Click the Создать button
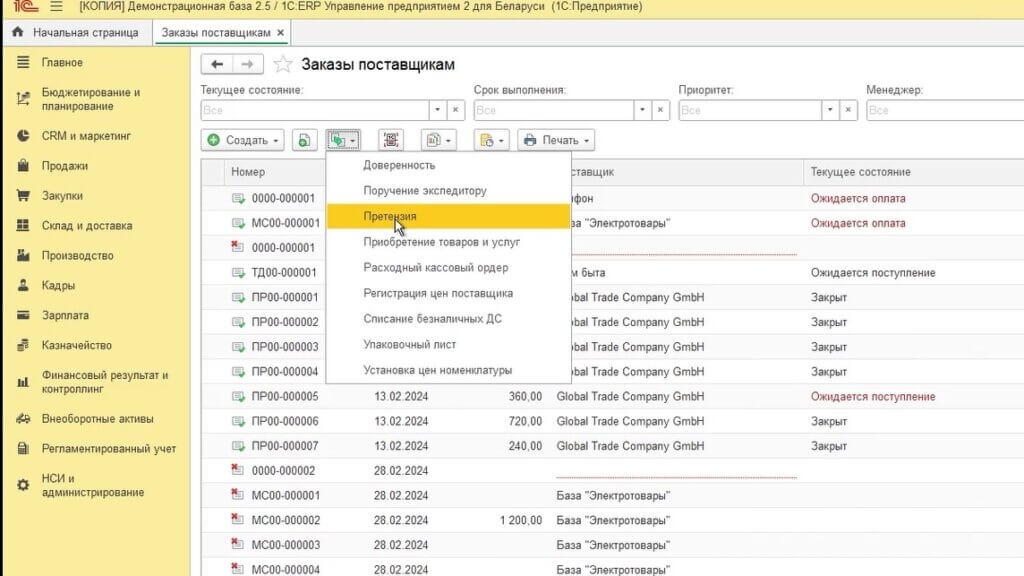The height and width of the screenshot is (576, 1024). pyautogui.click(x=243, y=141)
